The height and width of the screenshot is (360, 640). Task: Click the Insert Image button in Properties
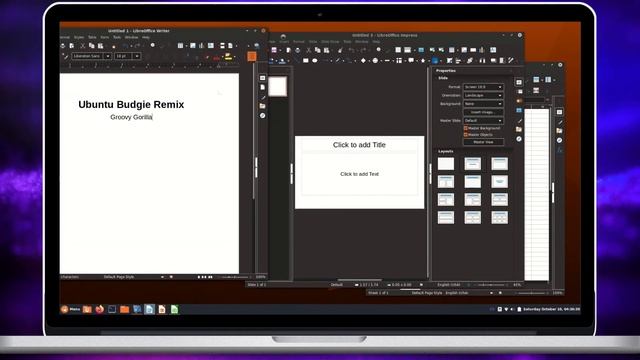click(483, 112)
